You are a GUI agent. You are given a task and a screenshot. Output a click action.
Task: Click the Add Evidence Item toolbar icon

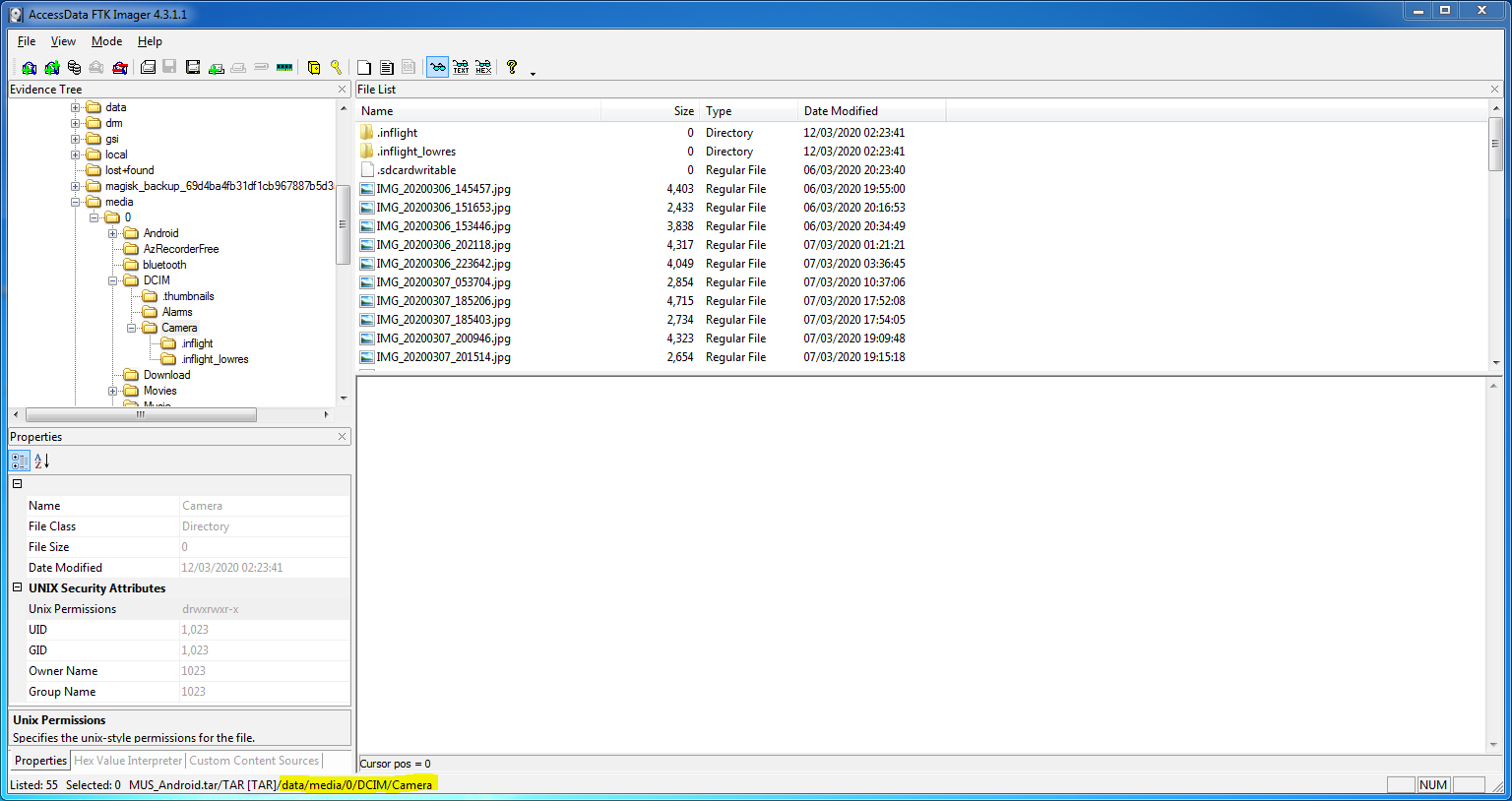[x=29, y=68]
